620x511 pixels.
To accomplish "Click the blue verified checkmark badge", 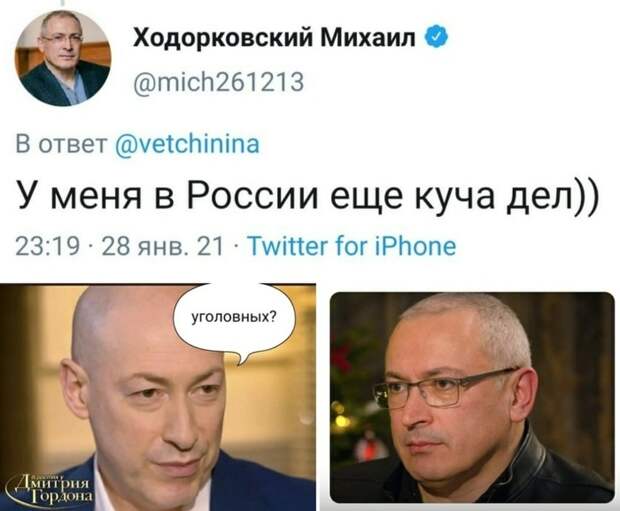I will tap(437, 36).
